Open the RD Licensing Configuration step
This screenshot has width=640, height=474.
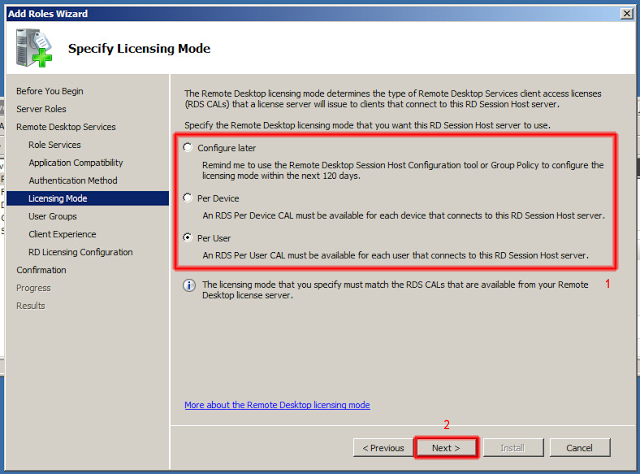pyautogui.click(x=80, y=252)
